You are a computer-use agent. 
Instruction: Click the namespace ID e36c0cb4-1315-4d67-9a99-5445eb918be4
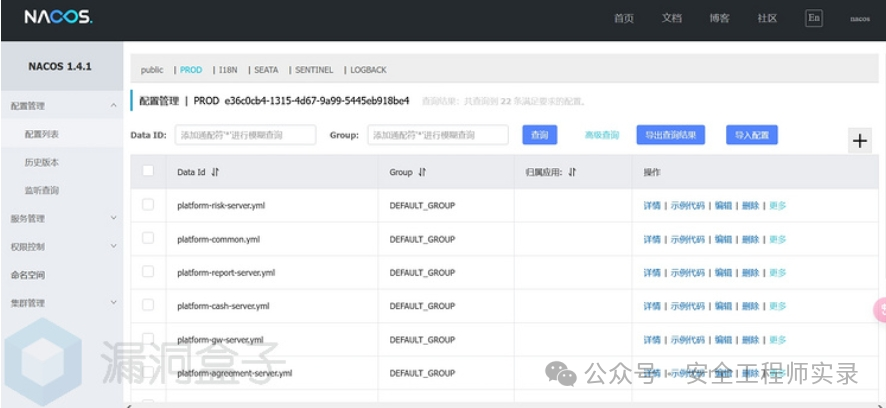pyautogui.click(x=316, y=102)
